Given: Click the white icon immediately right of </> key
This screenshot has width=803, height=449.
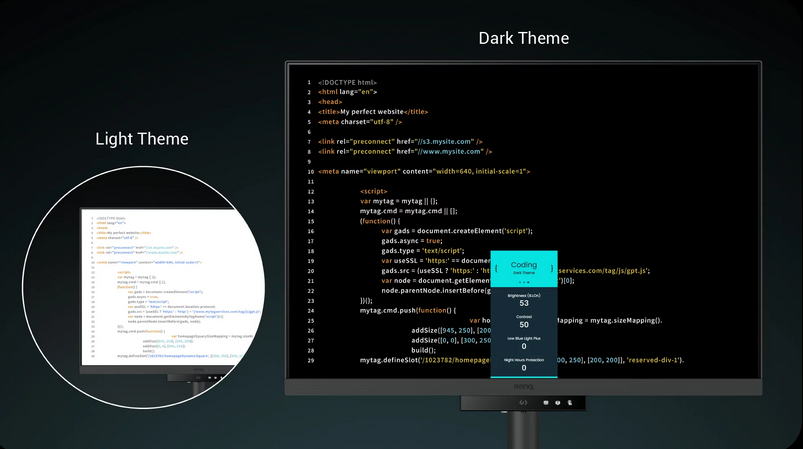Looking at the screenshot, I should tap(545, 402).
